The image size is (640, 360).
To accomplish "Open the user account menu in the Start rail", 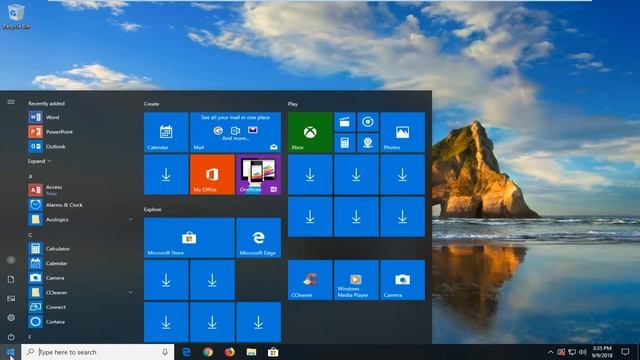I will pos(11,260).
